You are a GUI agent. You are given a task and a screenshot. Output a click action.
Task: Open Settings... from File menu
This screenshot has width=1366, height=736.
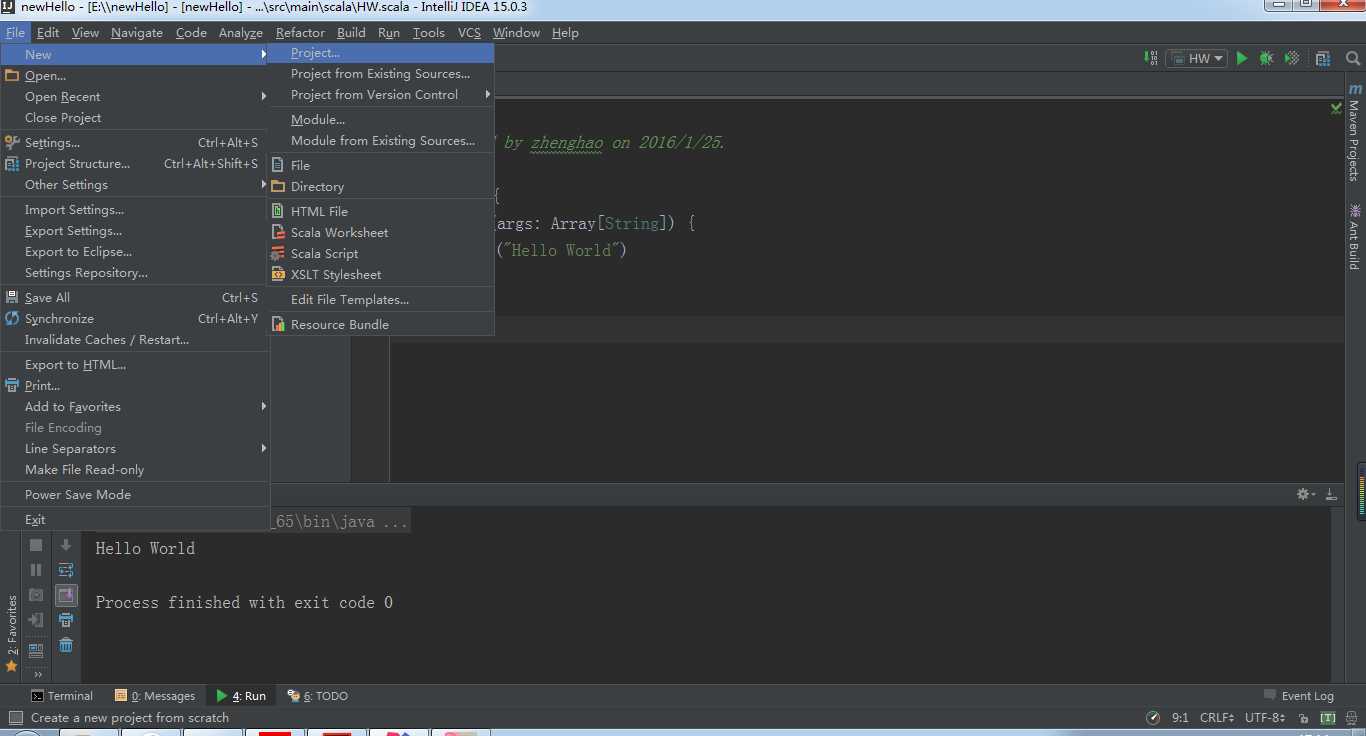tap(135, 143)
